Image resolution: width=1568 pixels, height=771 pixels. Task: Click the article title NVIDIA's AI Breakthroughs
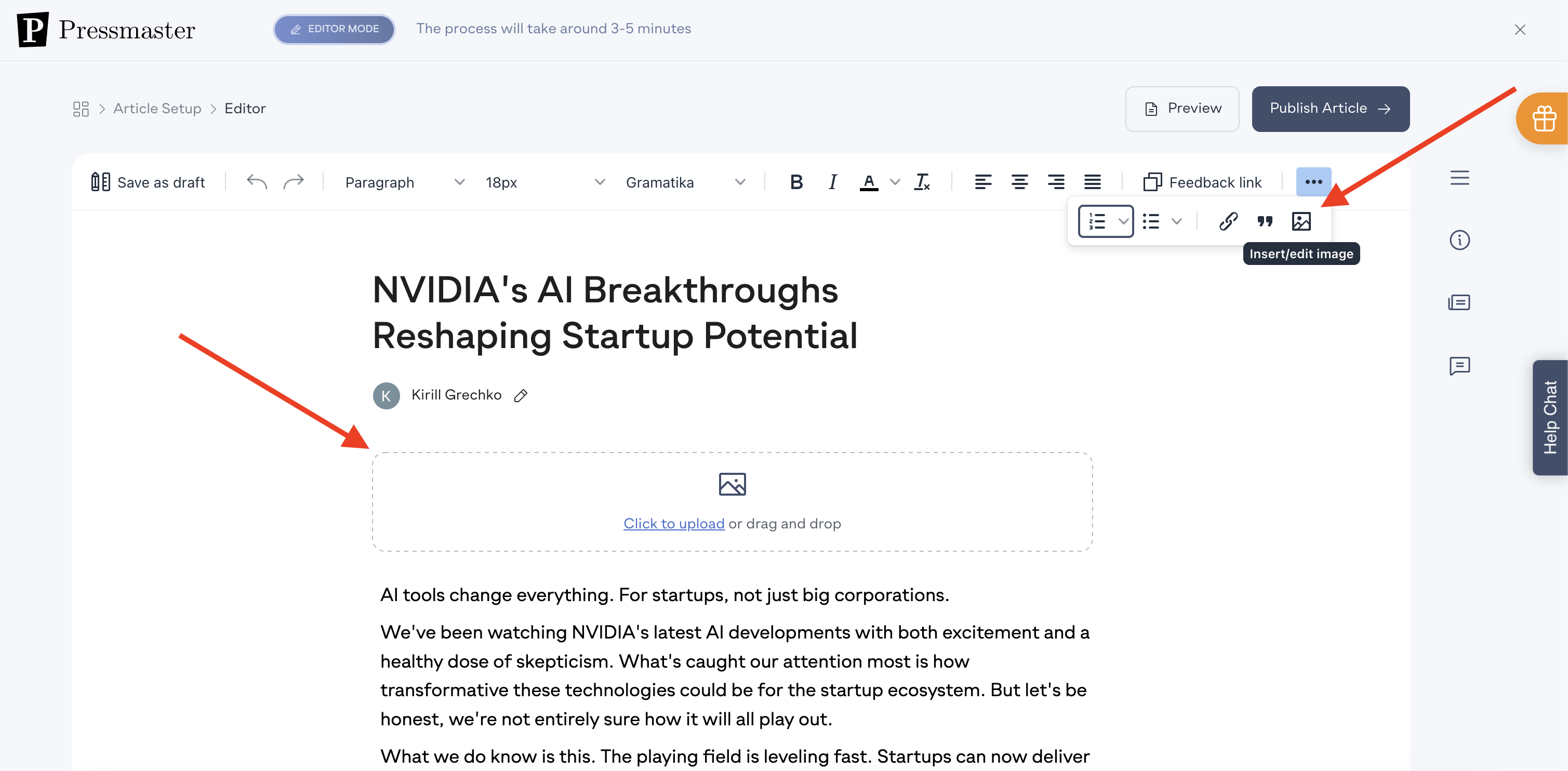point(615,313)
